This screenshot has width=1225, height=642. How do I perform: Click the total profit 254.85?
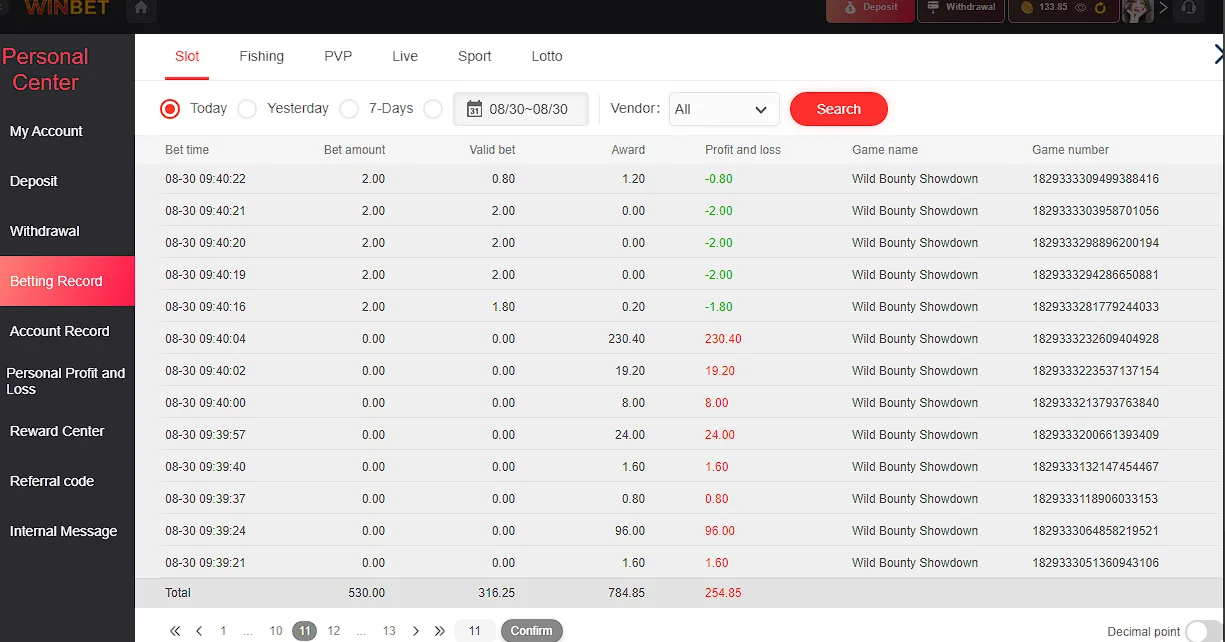click(x=723, y=593)
